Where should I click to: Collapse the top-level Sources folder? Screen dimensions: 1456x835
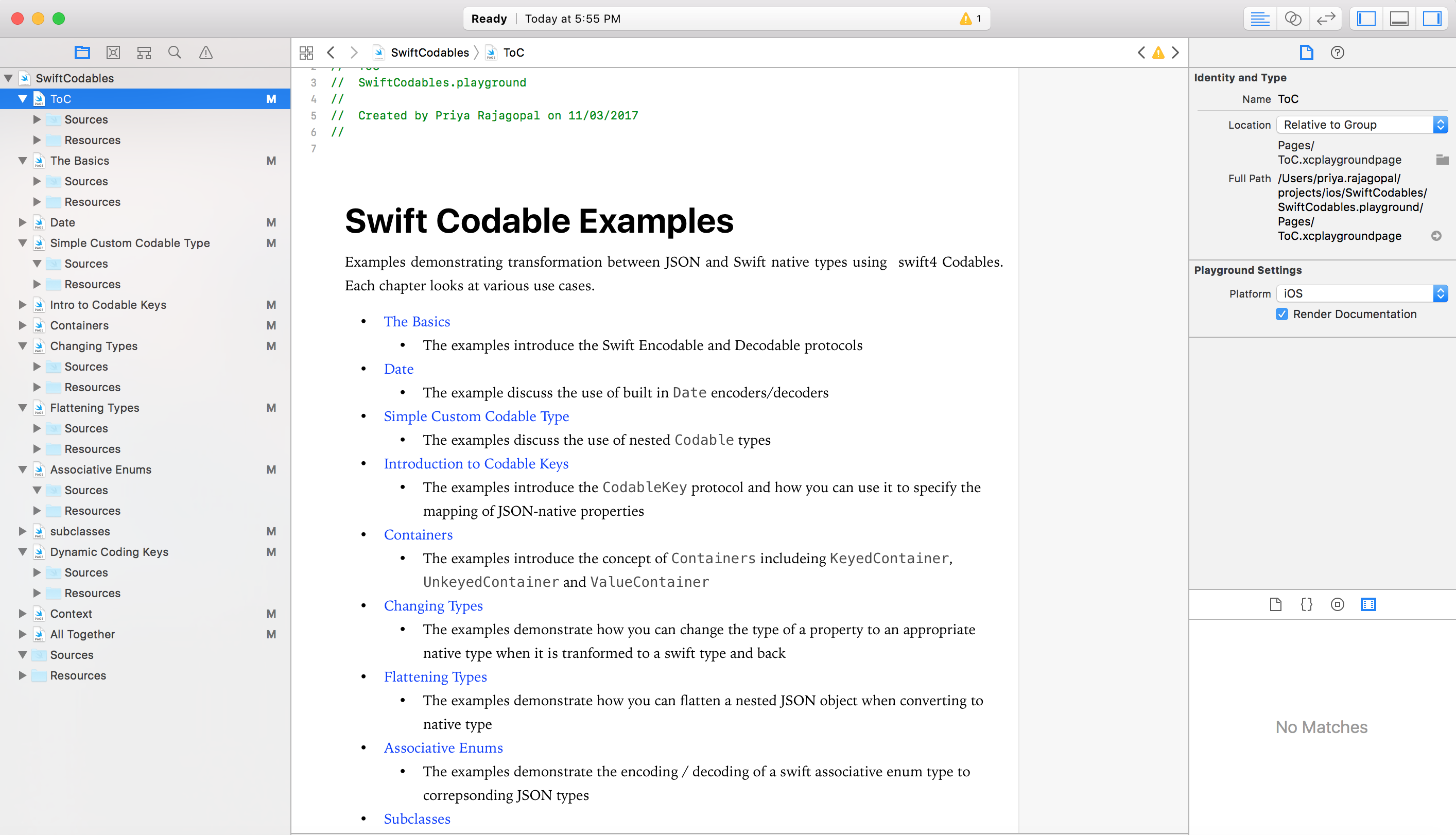[23, 655]
